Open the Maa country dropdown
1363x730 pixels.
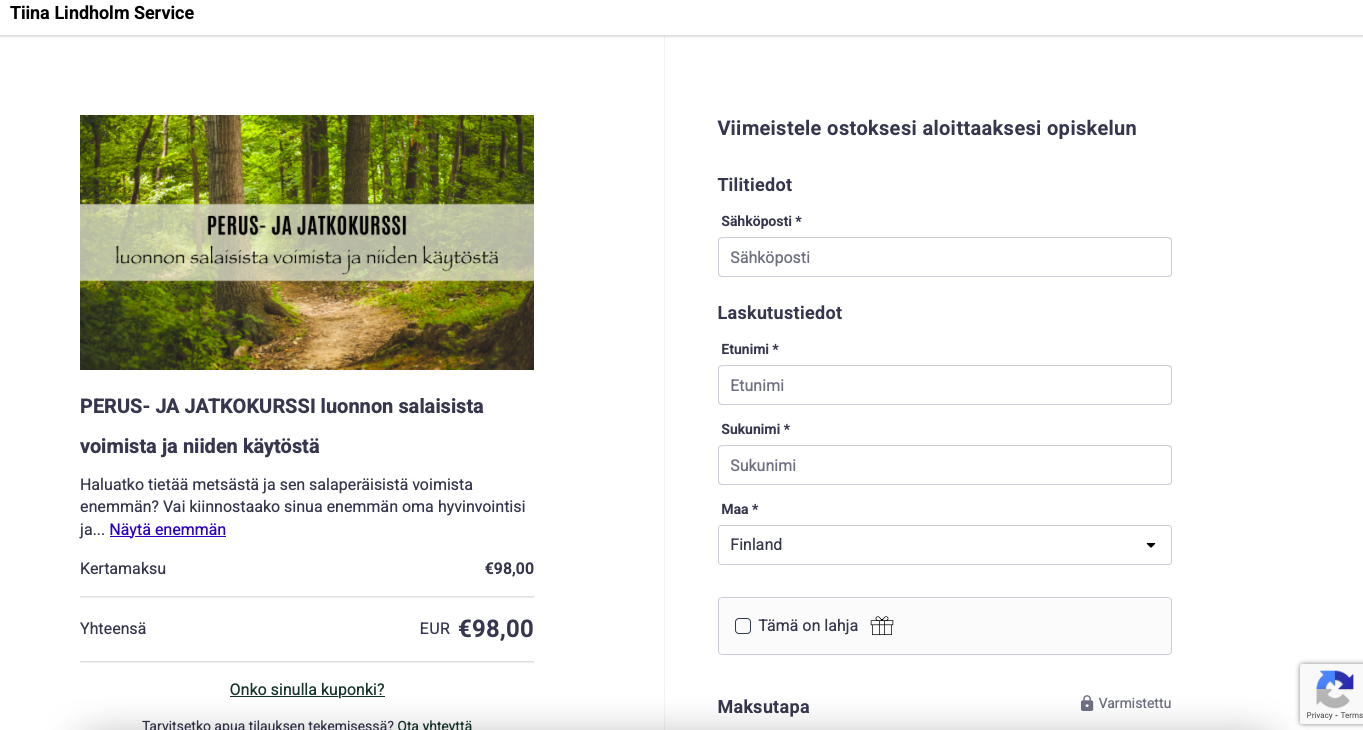pos(944,545)
